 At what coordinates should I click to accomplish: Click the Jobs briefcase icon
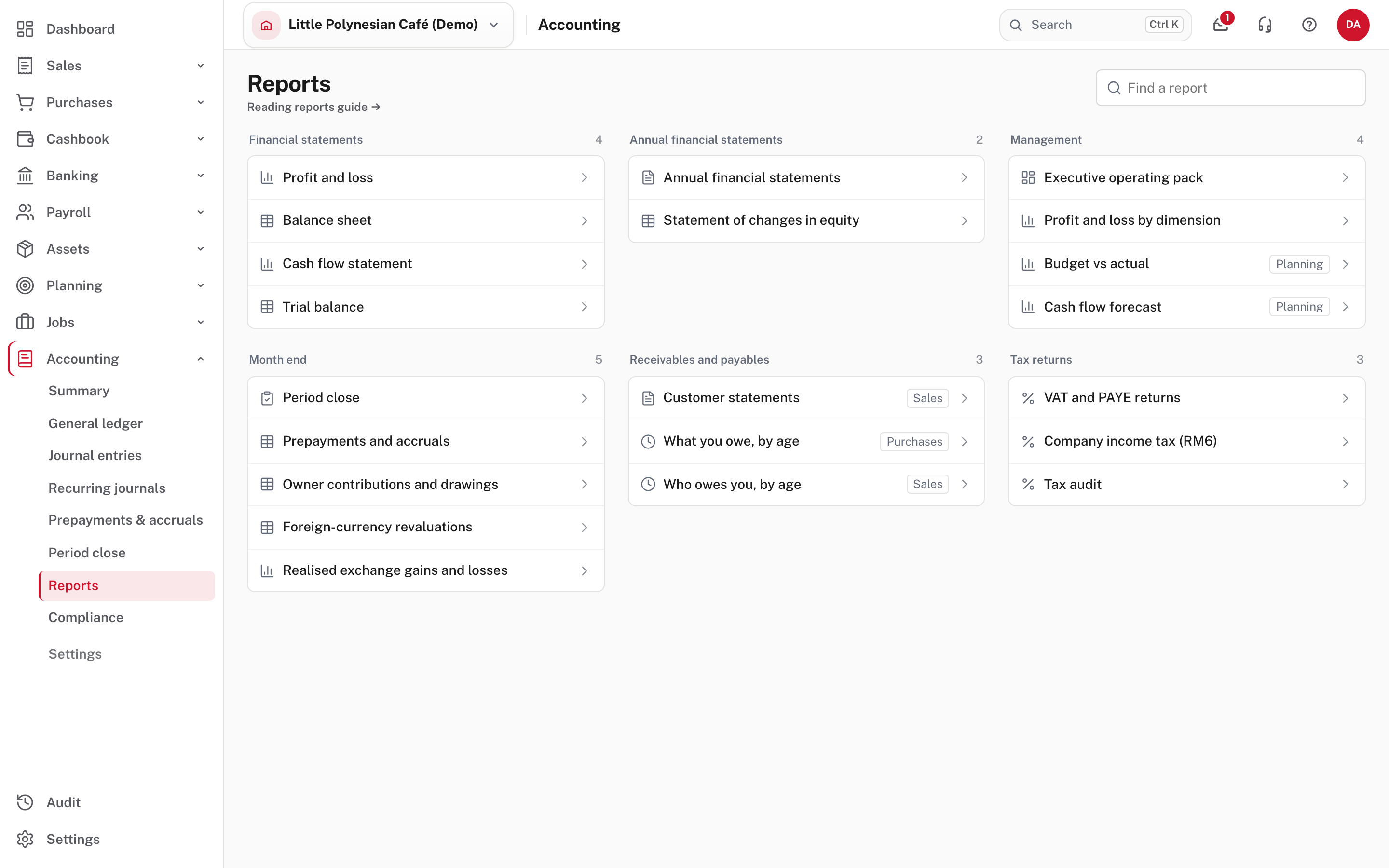(25, 322)
